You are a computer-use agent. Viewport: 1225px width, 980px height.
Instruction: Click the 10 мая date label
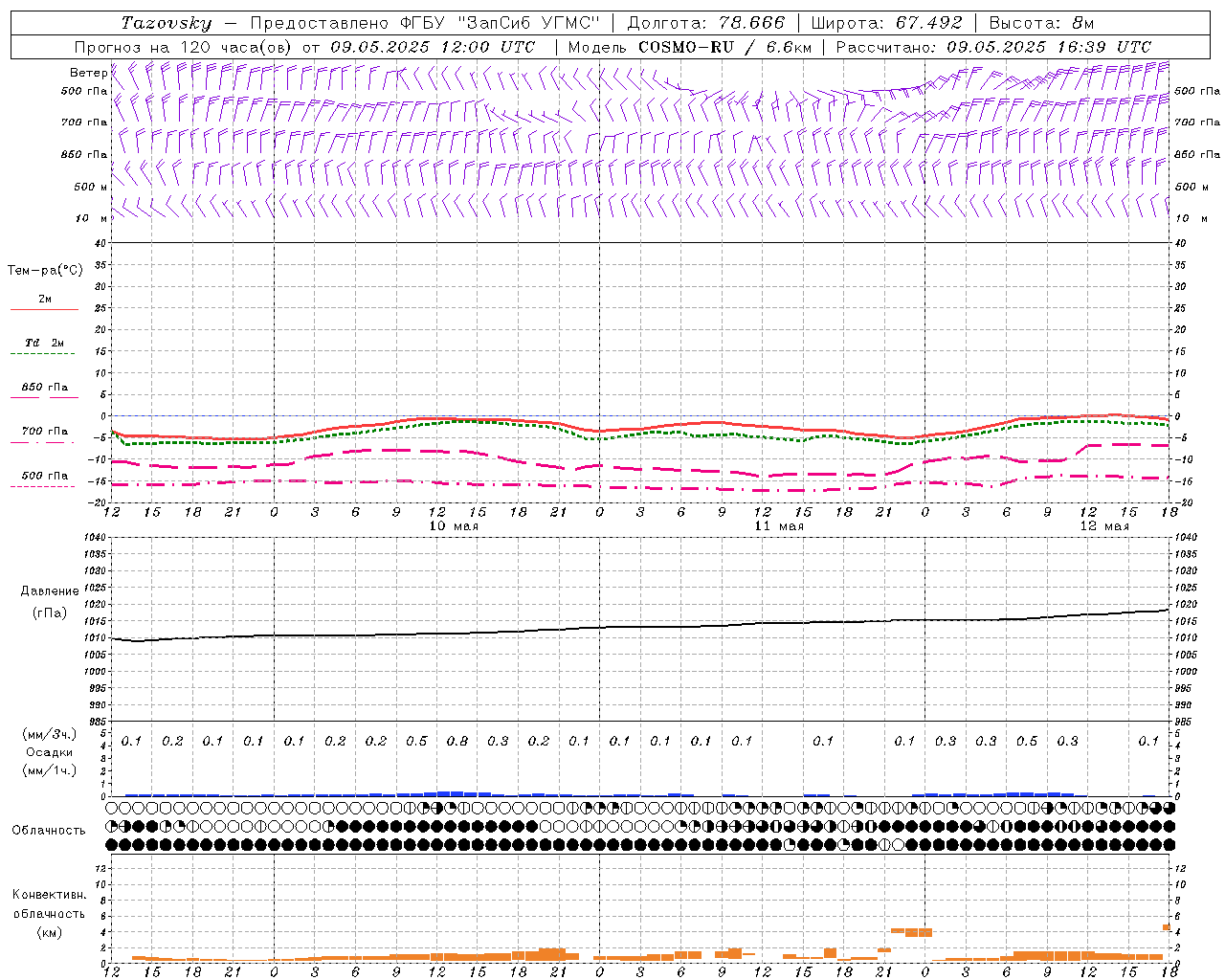(x=454, y=526)
